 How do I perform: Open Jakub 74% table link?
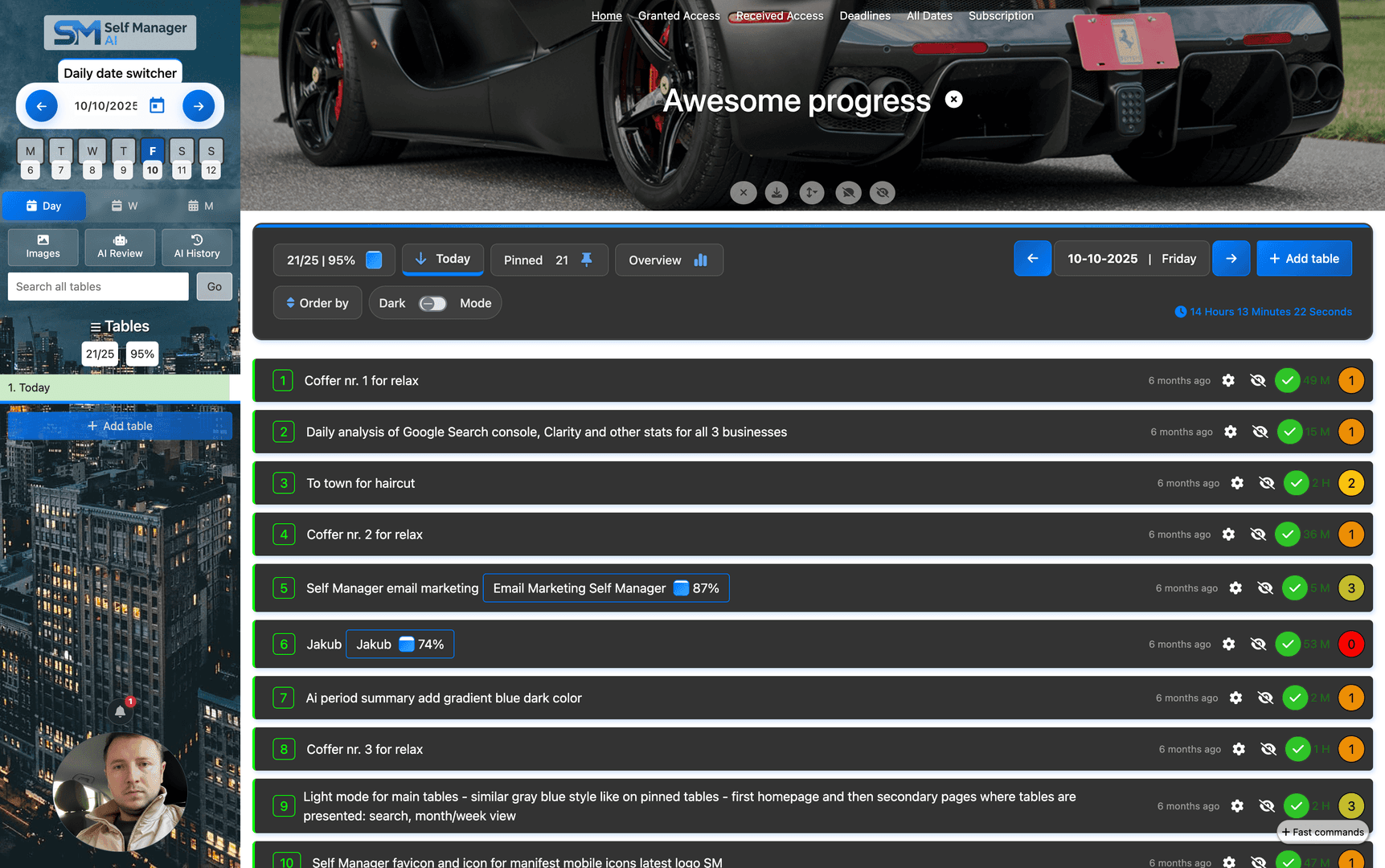pos(400,645)
